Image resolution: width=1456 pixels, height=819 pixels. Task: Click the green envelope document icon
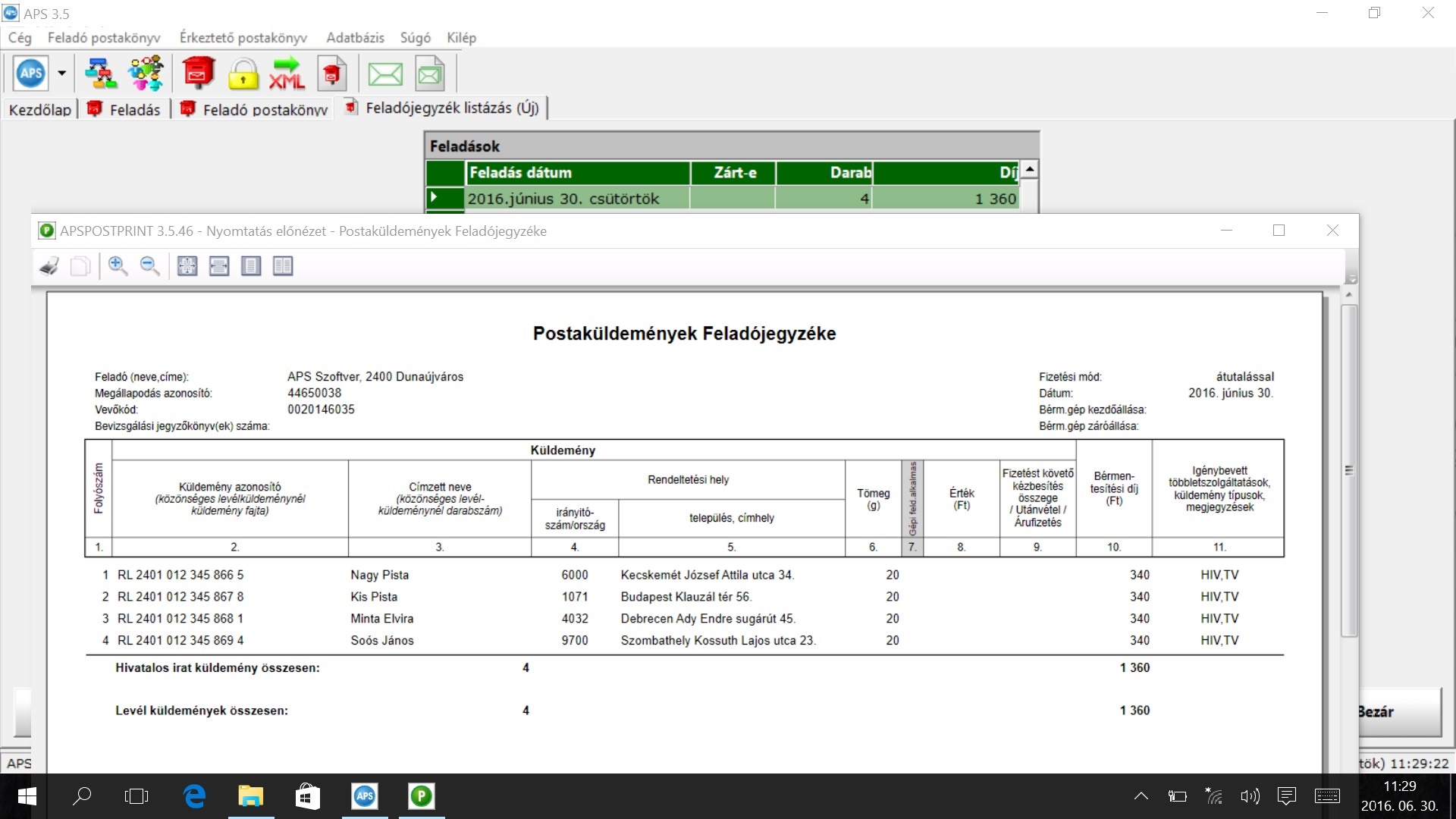click(430, 74)
